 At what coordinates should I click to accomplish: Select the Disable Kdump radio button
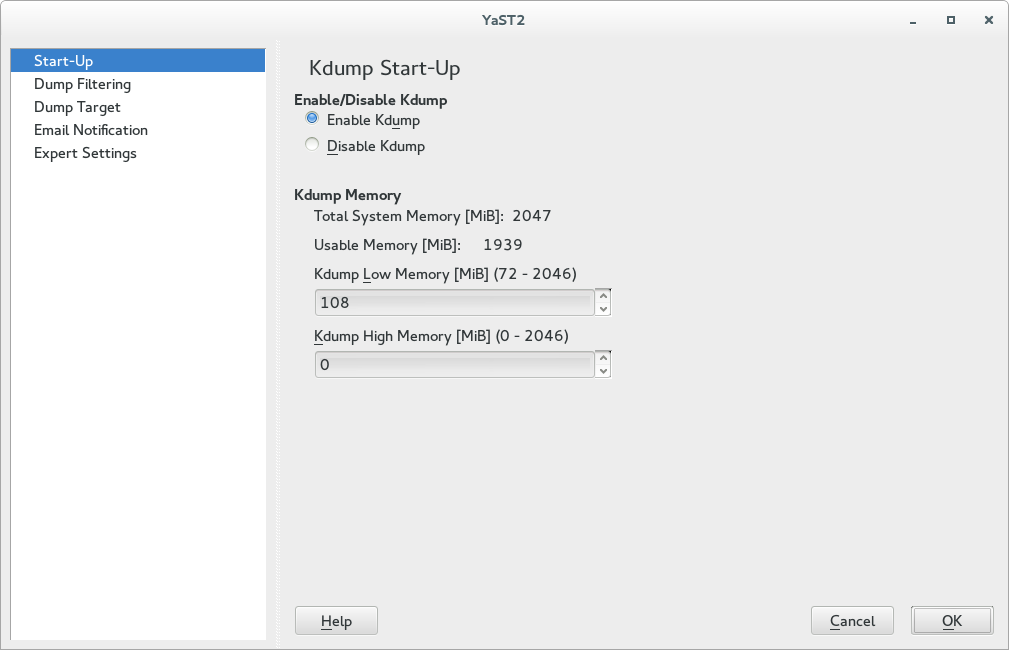click(312, 145)
